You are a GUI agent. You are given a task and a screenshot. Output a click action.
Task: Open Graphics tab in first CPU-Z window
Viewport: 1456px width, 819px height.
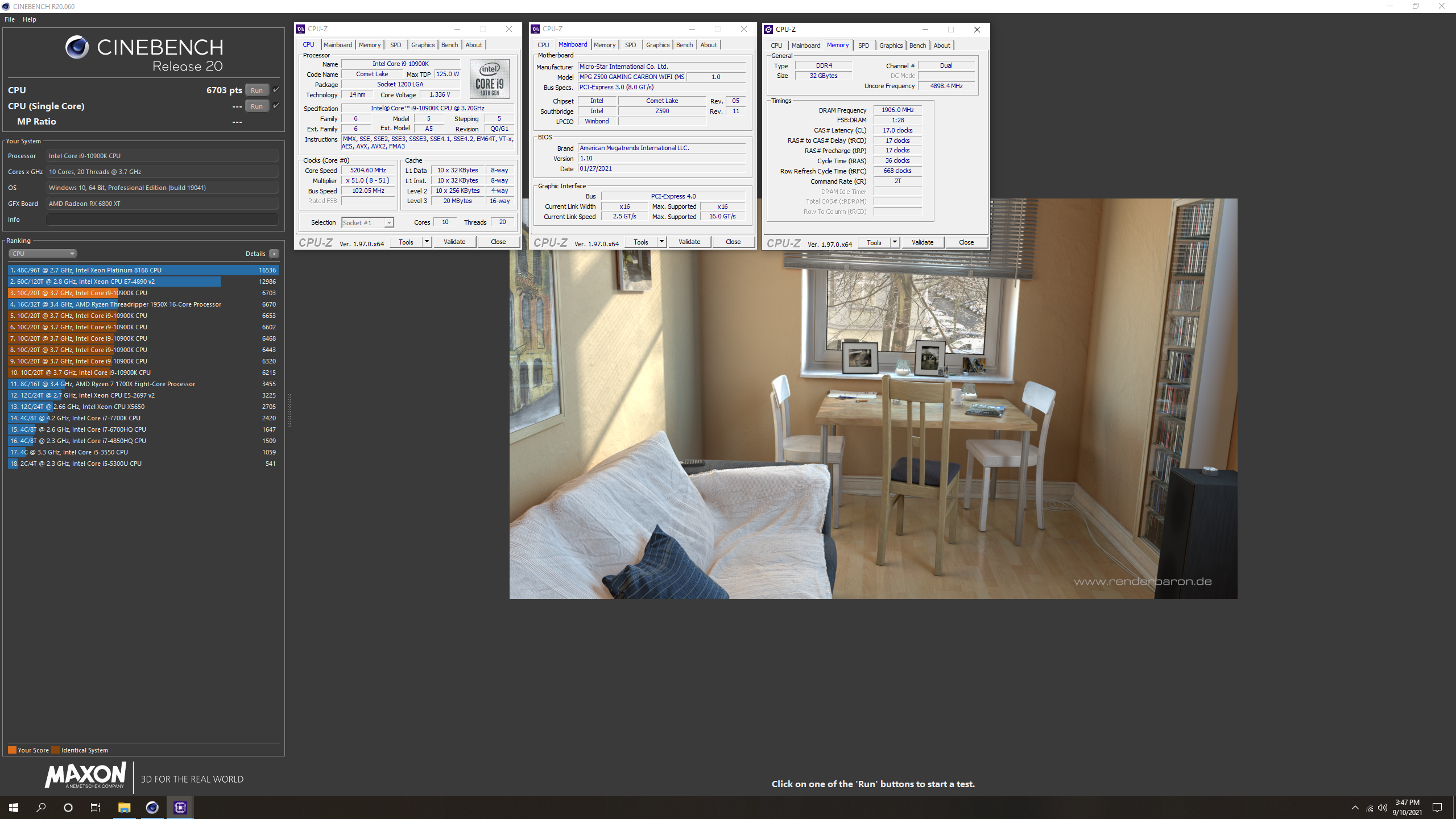tap(423, 45)
